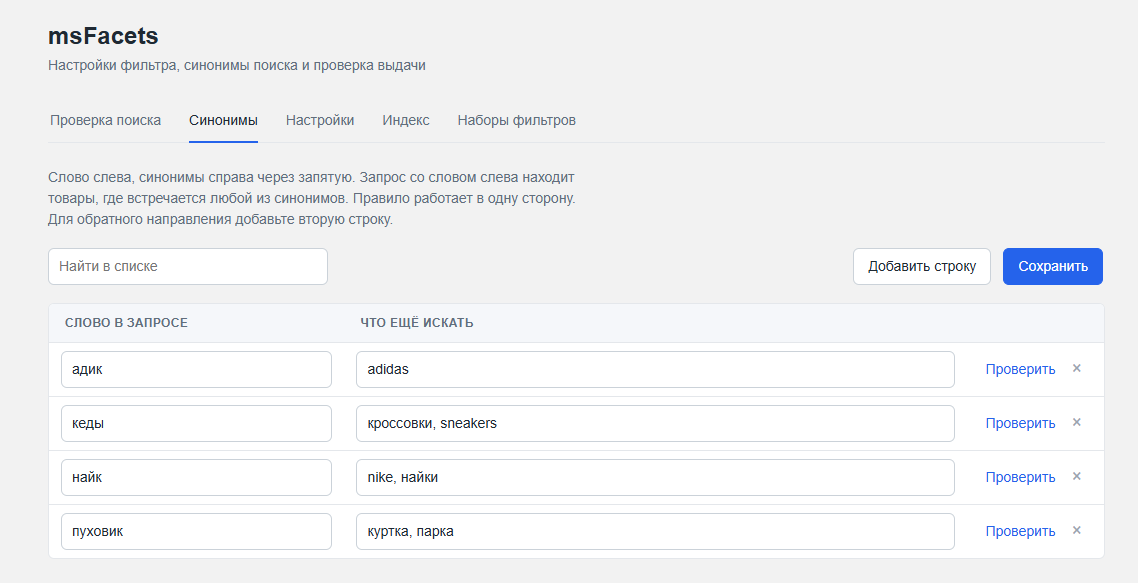Check the адик synonym via Проверить
Screen dimensions: 1138x583
pos(1020,370)
